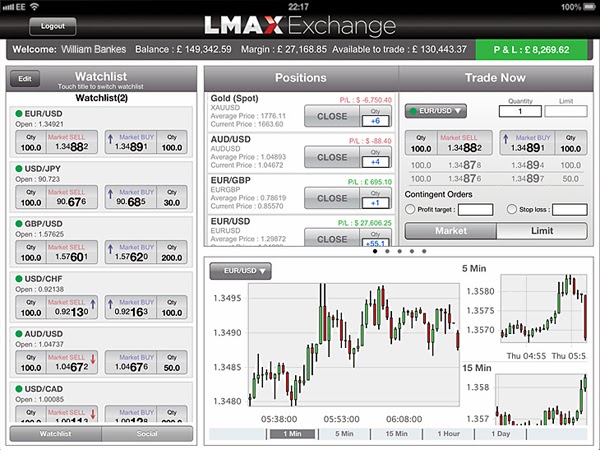The width and height of the screenshot is (600, 450).
Task: Tap the EUR/USD green status dot in watchlist
Action: (19, 114)
